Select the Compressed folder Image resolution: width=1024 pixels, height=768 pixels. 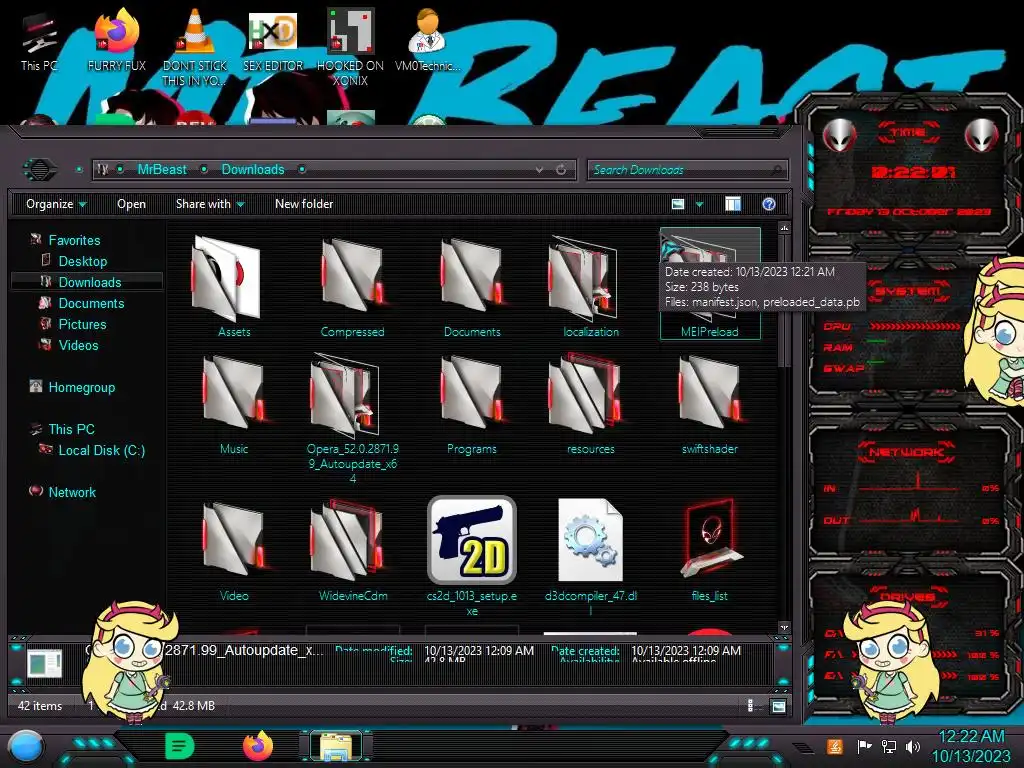pyautogui.click(x=353, y=286)
